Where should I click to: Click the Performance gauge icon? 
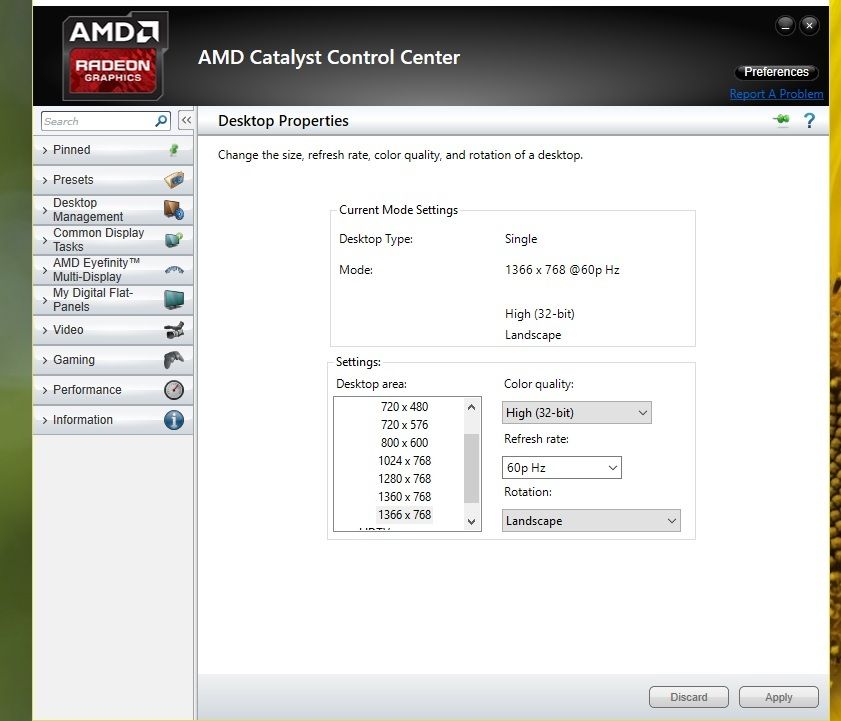pos(174,390)
